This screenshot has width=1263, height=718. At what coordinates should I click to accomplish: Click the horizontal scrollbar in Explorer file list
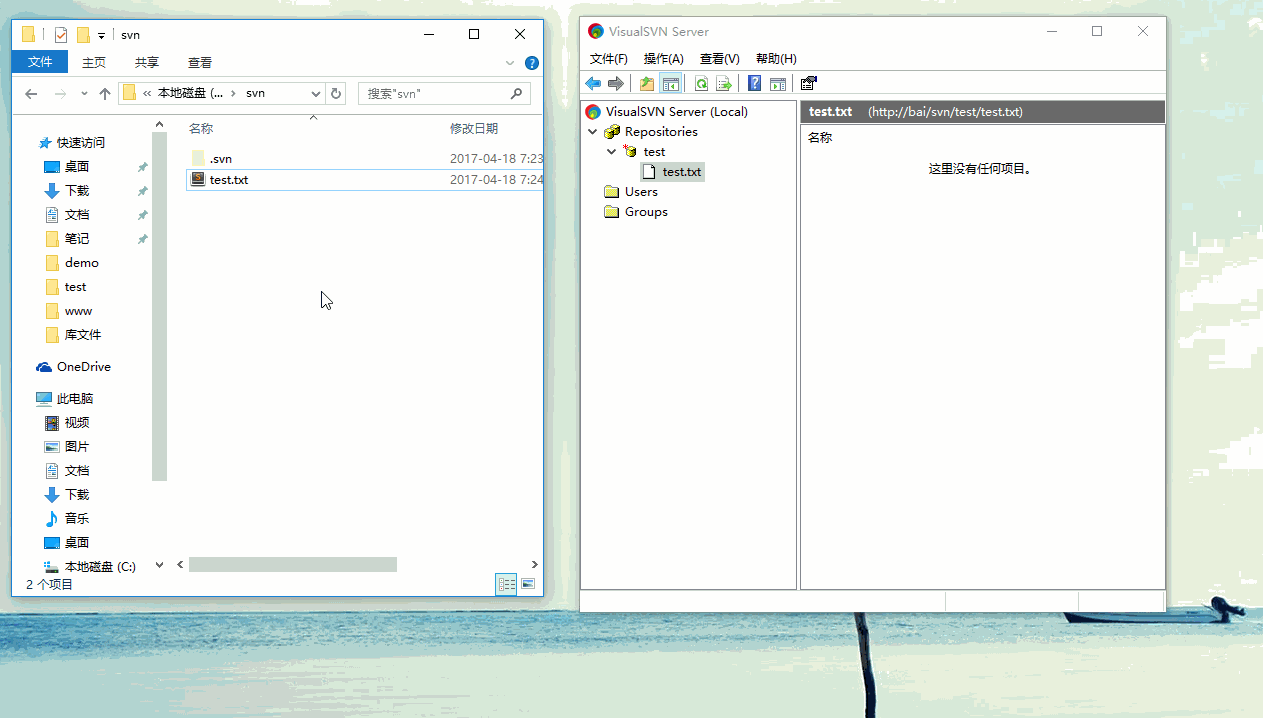coord(292,565)
